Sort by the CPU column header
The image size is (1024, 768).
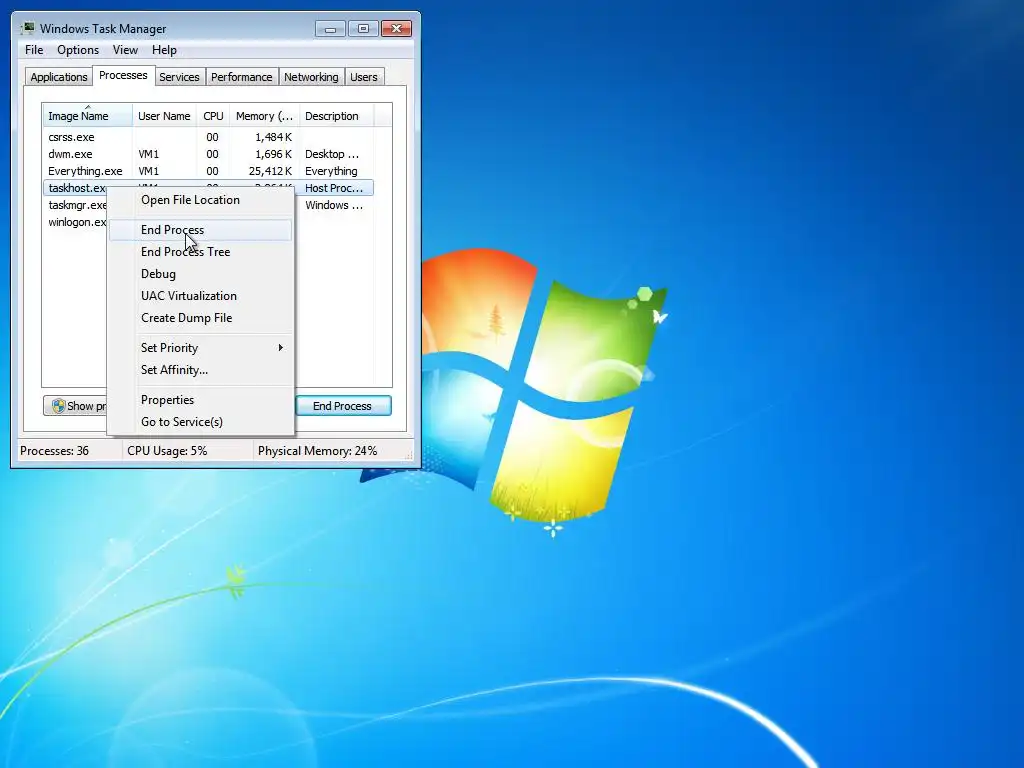213,116
